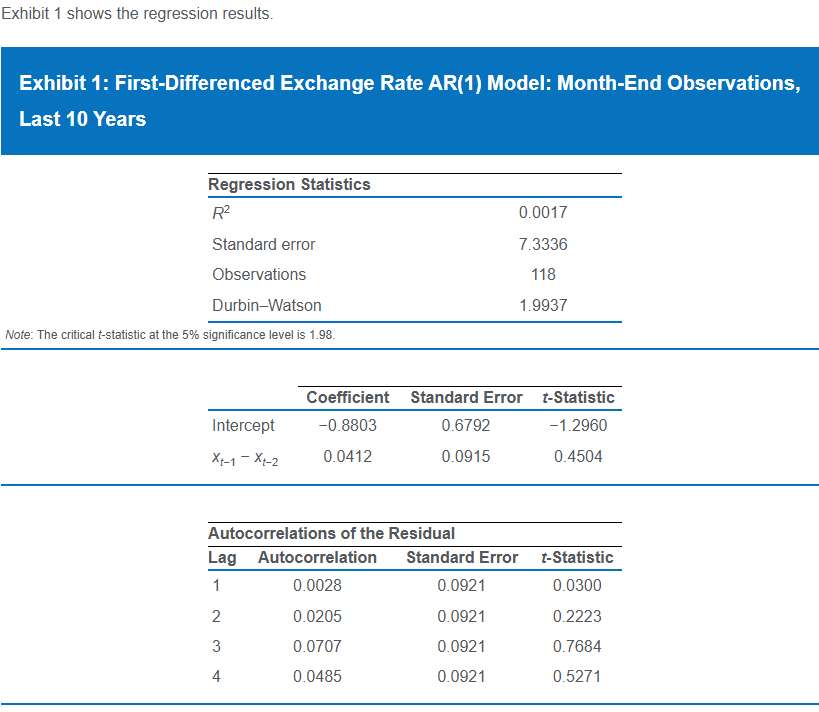
Task: Click the Exhibit 1 blue title banner
Action: click(409, 101)
